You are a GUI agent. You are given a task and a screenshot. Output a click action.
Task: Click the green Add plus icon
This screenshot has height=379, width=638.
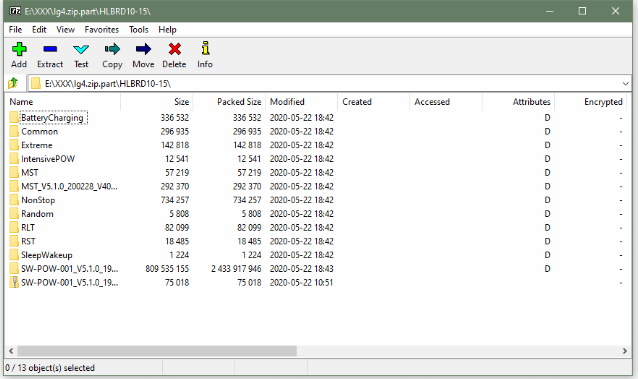19,49
